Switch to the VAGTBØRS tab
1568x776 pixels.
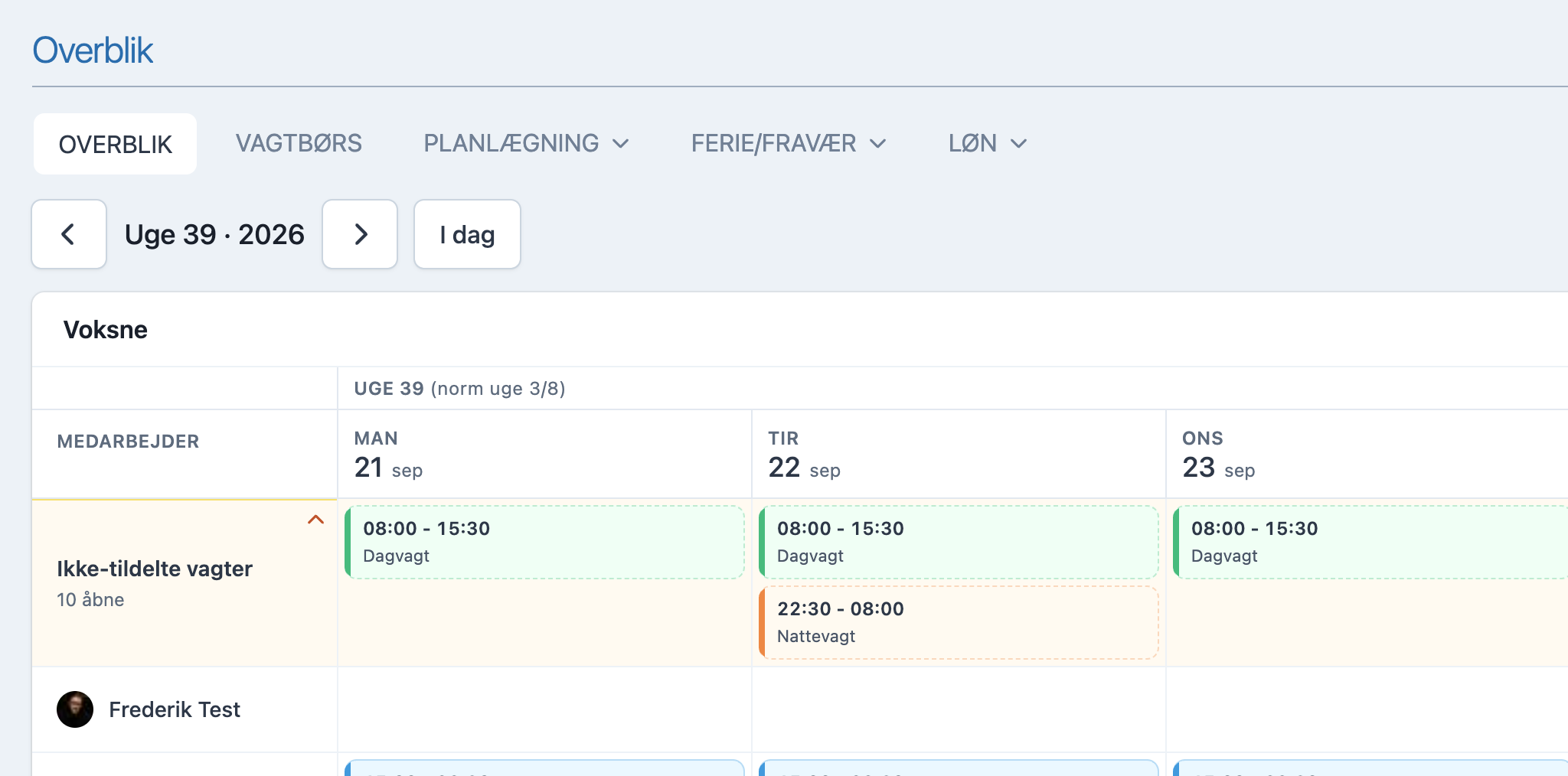point(299,143)
